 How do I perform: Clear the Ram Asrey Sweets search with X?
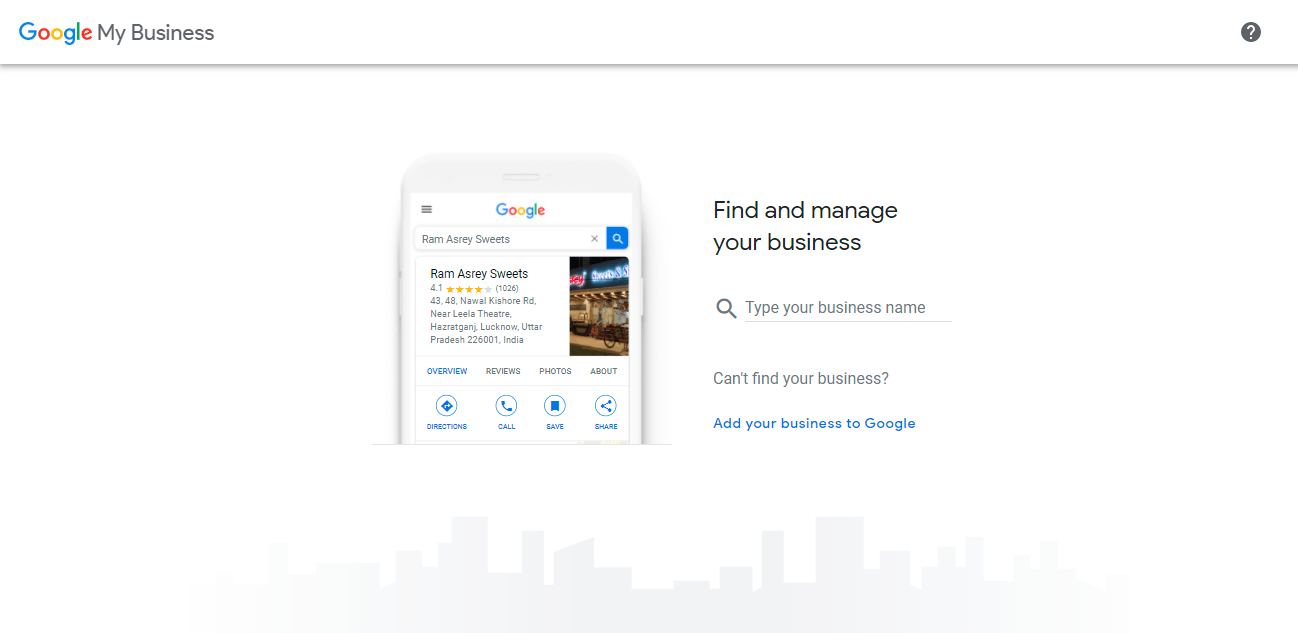pos(594,239)
